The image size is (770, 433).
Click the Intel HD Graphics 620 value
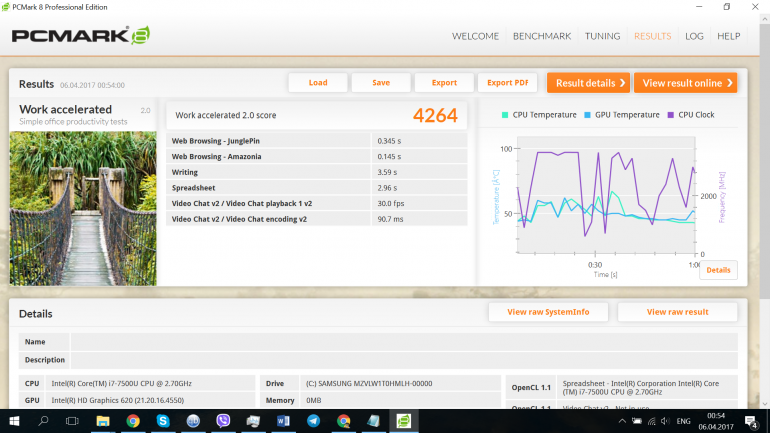point(117,401)
